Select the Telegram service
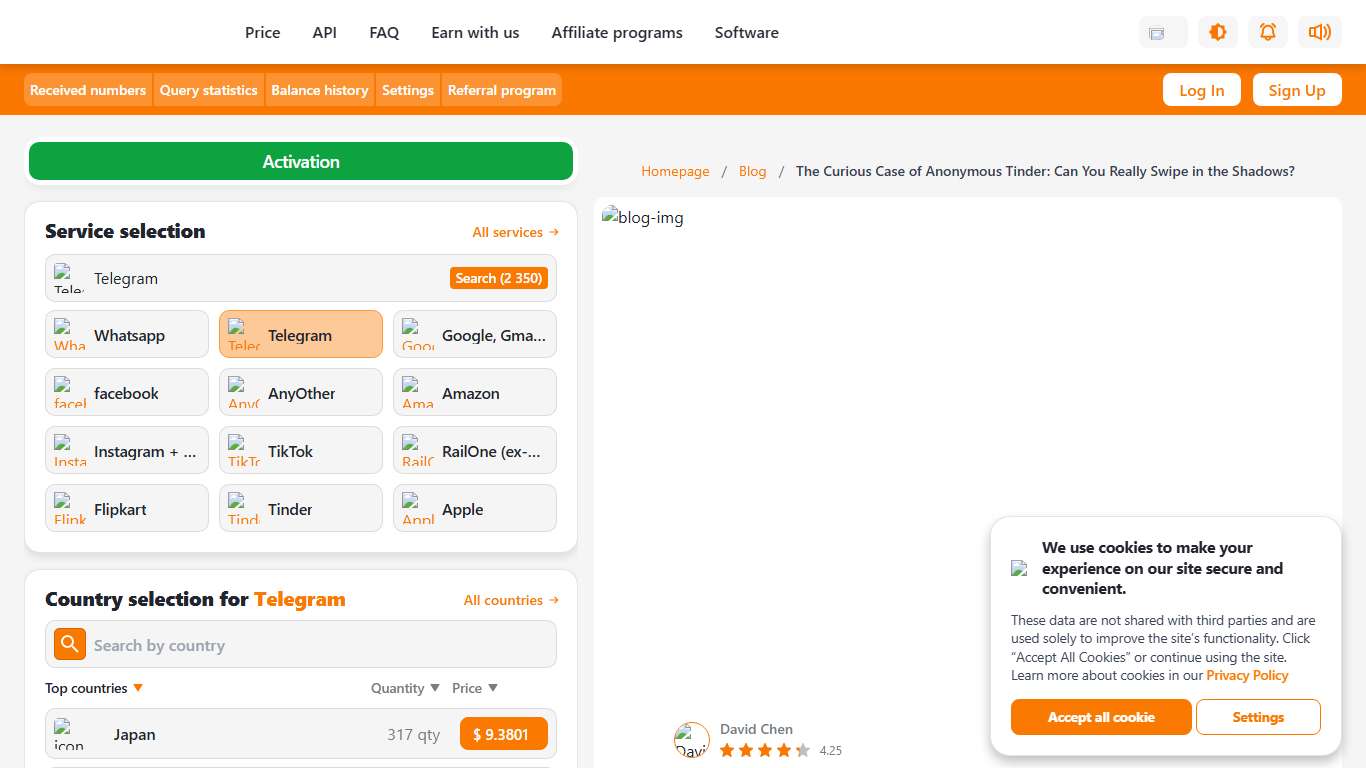 (300, 334)
